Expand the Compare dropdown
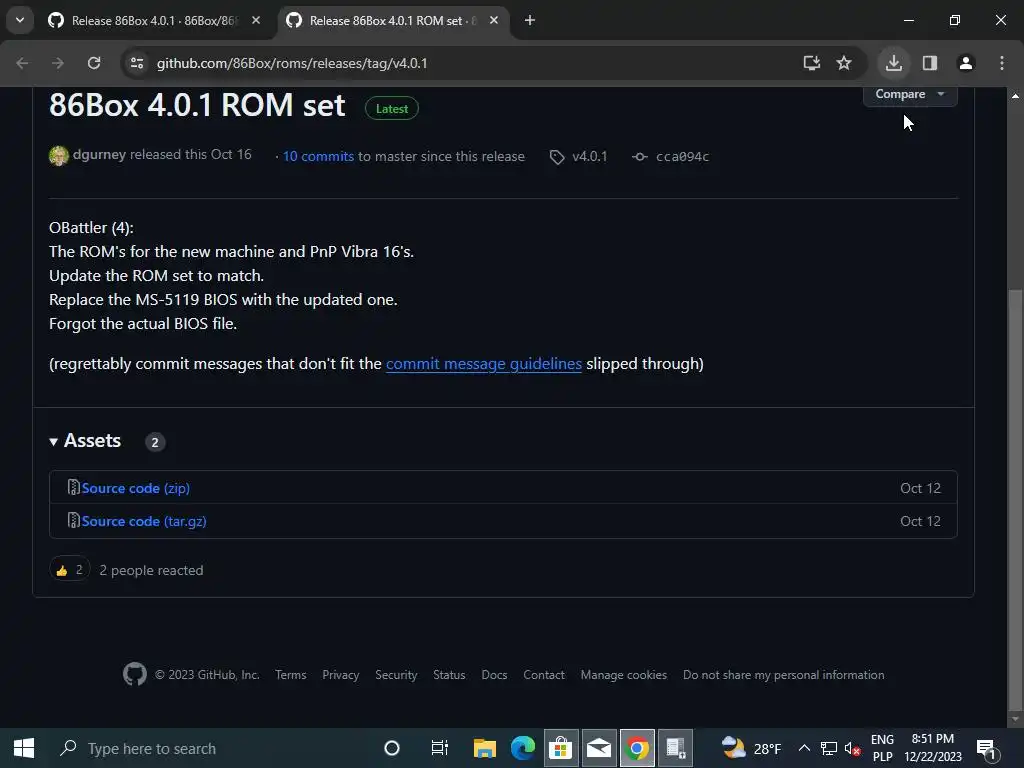1024x768 pixels. pos(910,94)
